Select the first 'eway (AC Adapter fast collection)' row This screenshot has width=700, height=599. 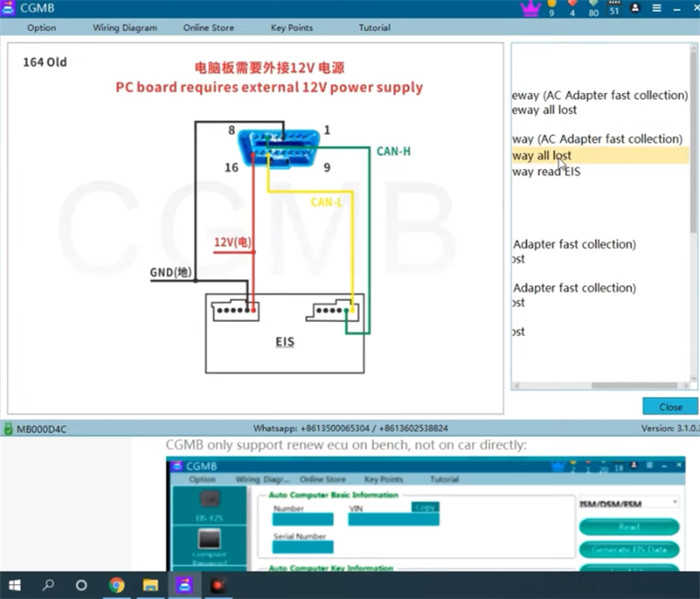[x=600, y=95]
